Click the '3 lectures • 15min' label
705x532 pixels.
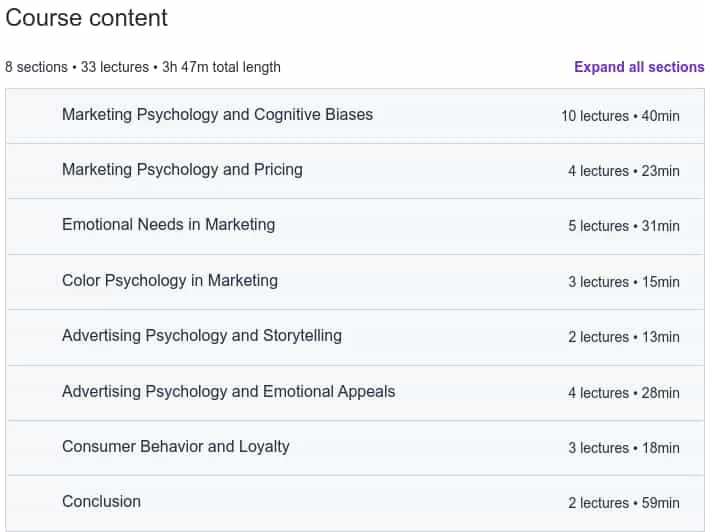click(x=624, y=282)
